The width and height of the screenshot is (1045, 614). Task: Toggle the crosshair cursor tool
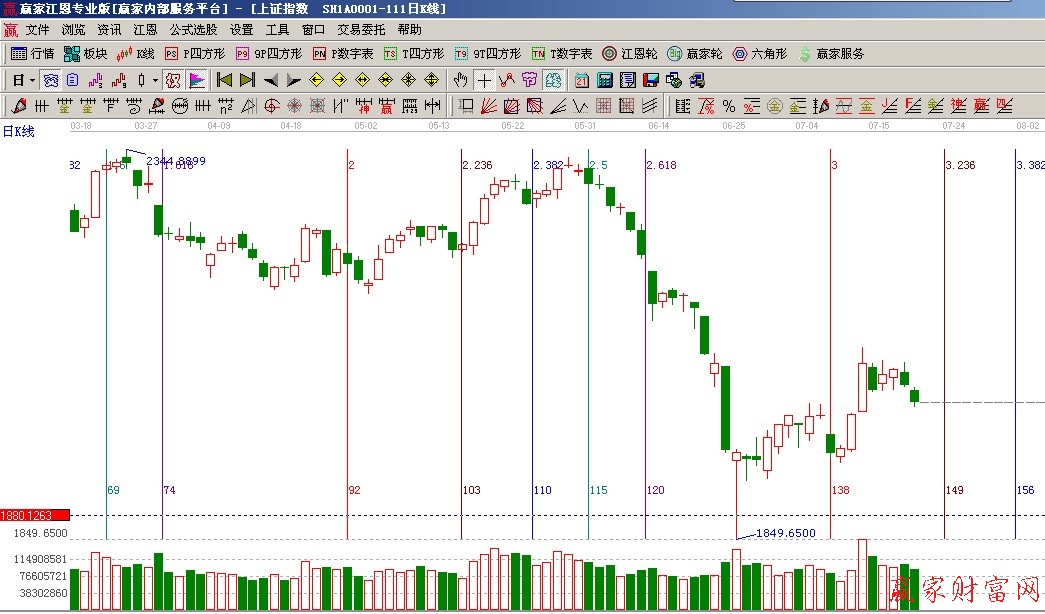click(484, 80)
